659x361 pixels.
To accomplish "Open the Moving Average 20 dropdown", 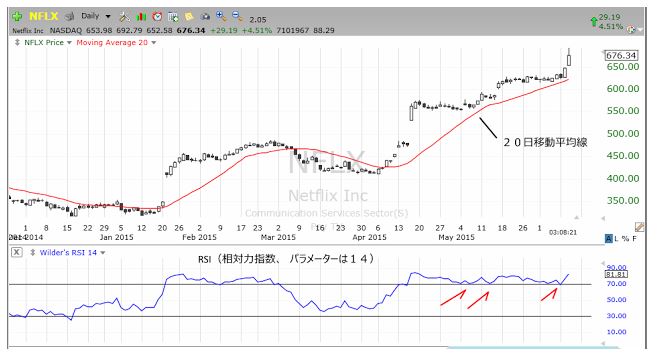I will 153,43.
